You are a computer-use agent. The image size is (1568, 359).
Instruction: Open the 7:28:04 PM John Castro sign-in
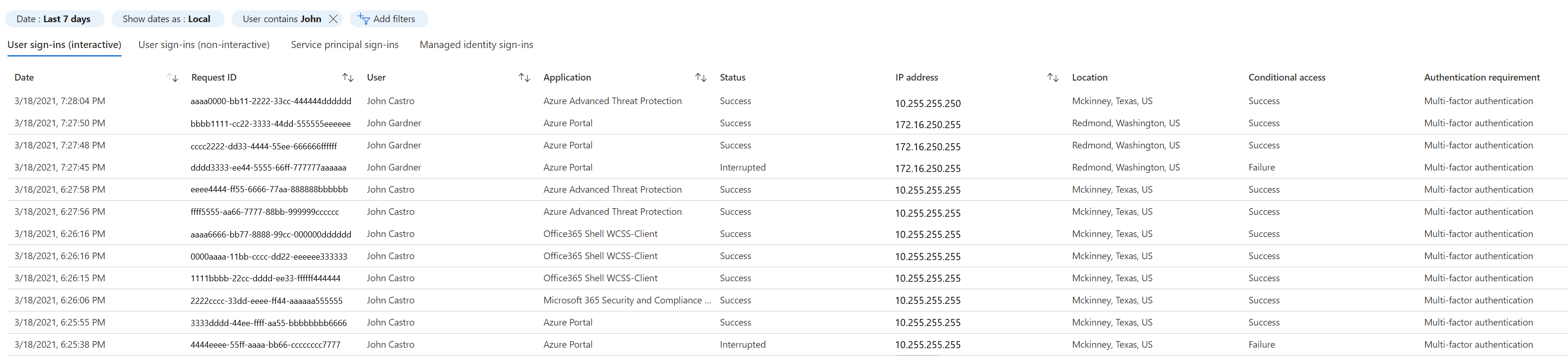coord(60,101)
